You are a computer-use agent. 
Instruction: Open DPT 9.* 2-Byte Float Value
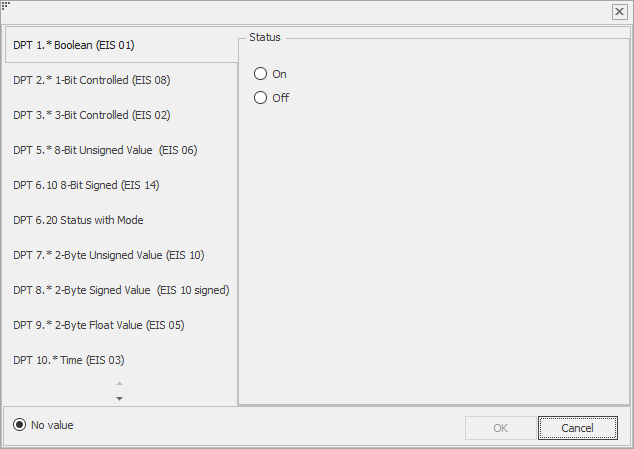pos(120,325)
